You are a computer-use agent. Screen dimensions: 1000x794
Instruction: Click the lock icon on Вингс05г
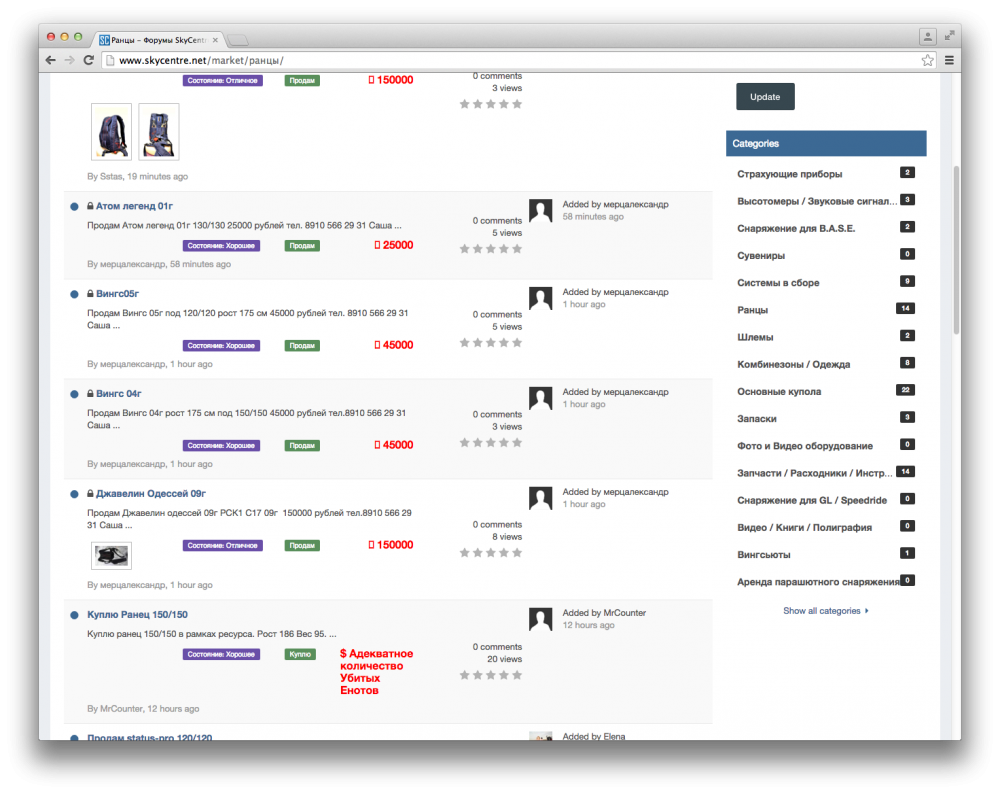coord(90,293)
